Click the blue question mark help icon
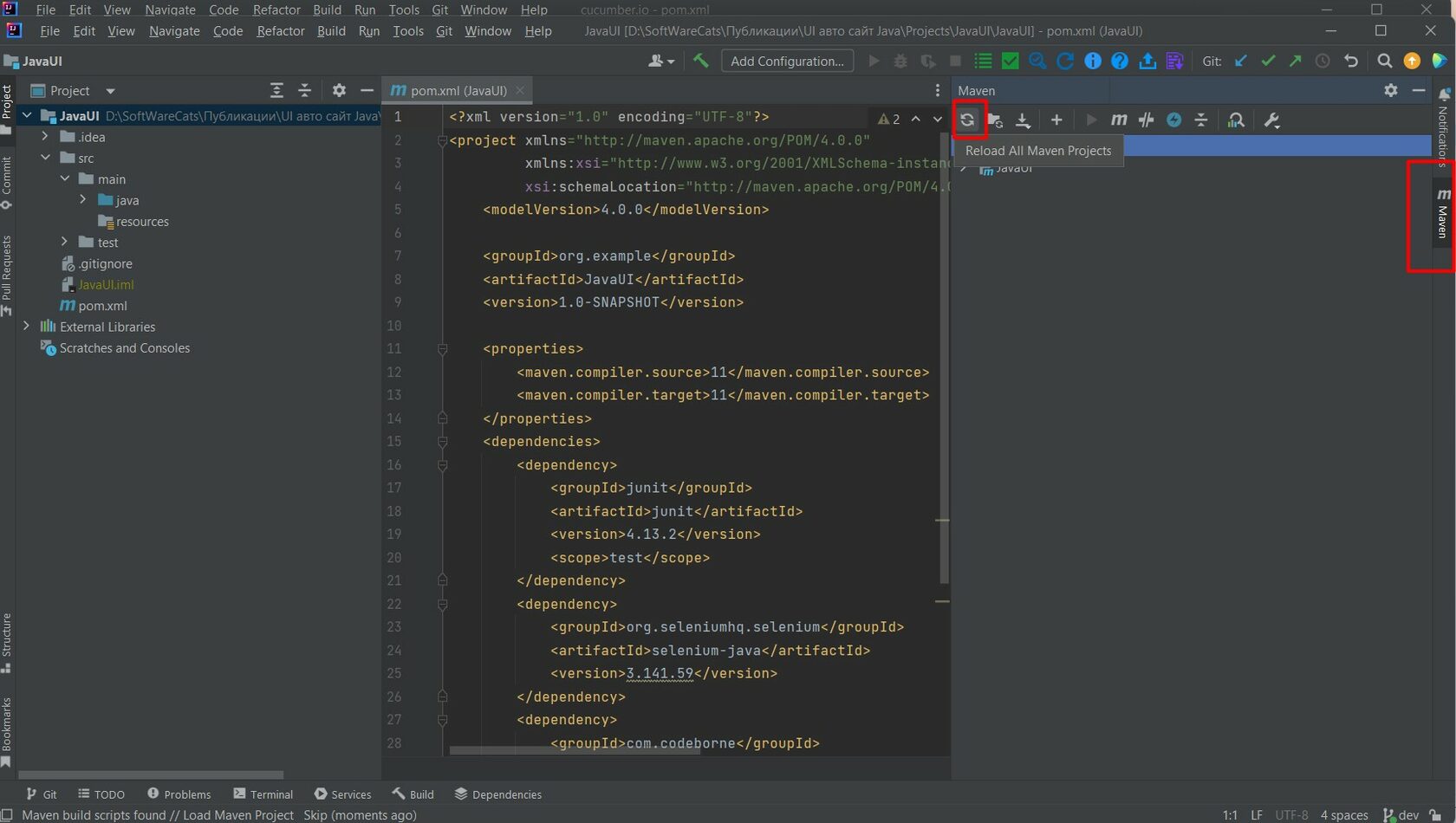This screenshot has height=823, width=1456. pyautogui.click(x=1120, y=61)
